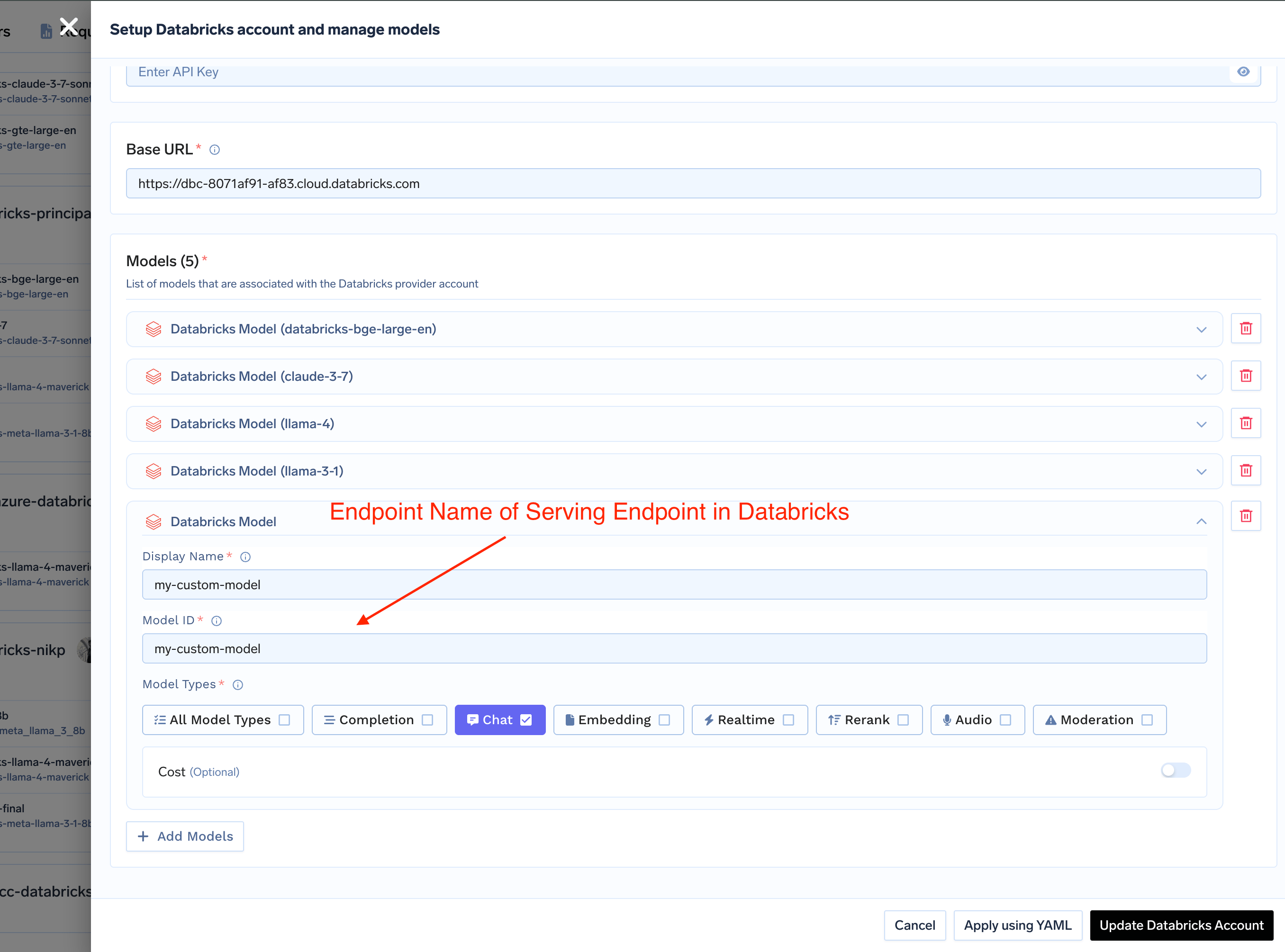This screenshot has width=1285, height=952.
Task: Click info icon beside Model Types
Action: click(238, 684)
